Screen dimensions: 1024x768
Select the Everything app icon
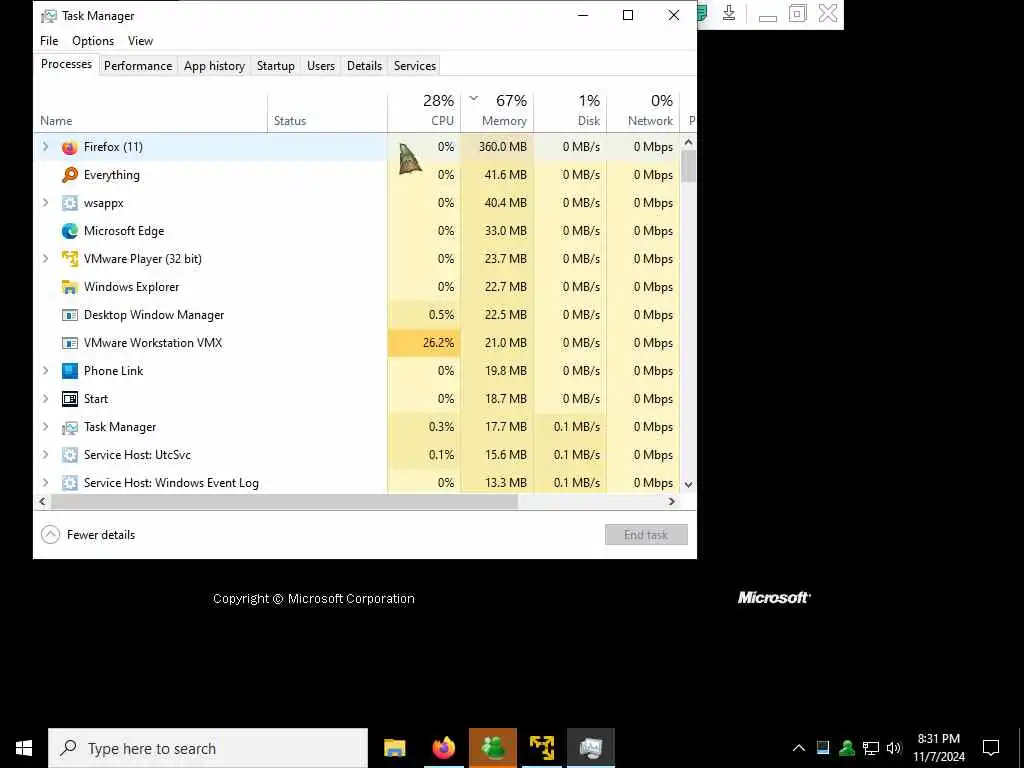(x=69, y=175)
